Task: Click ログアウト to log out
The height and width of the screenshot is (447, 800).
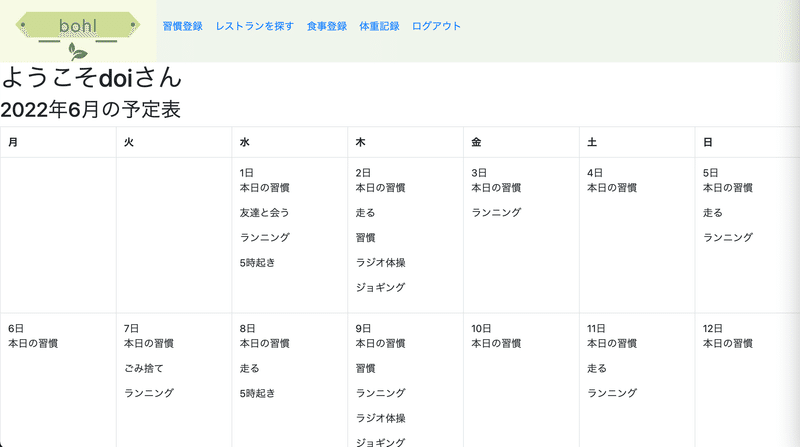Action: pos(436,26)
